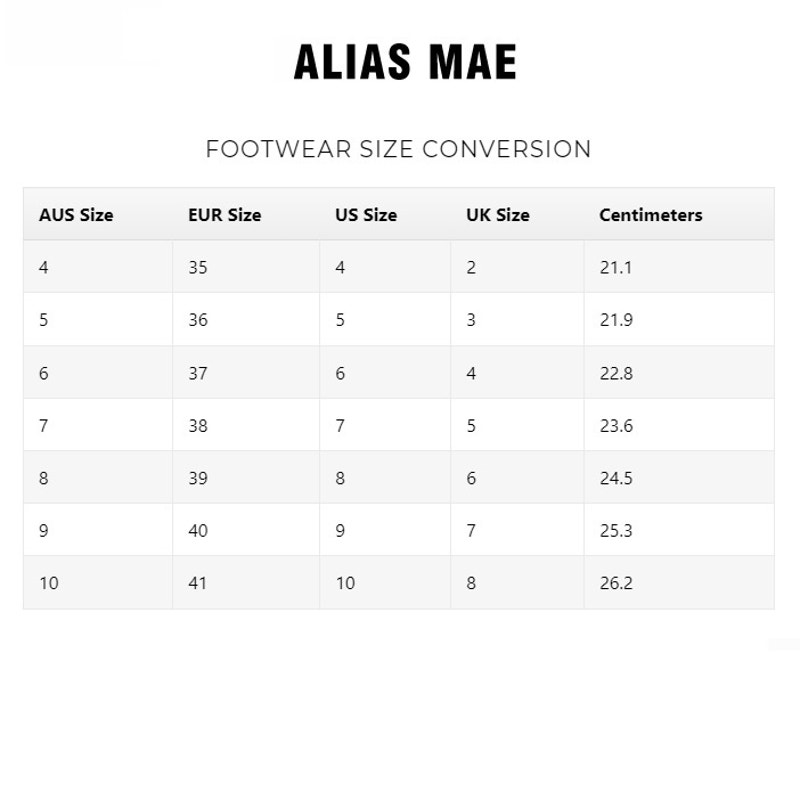
Task: Click the EUR size 37 cell
Action: [x=246, y=372]
